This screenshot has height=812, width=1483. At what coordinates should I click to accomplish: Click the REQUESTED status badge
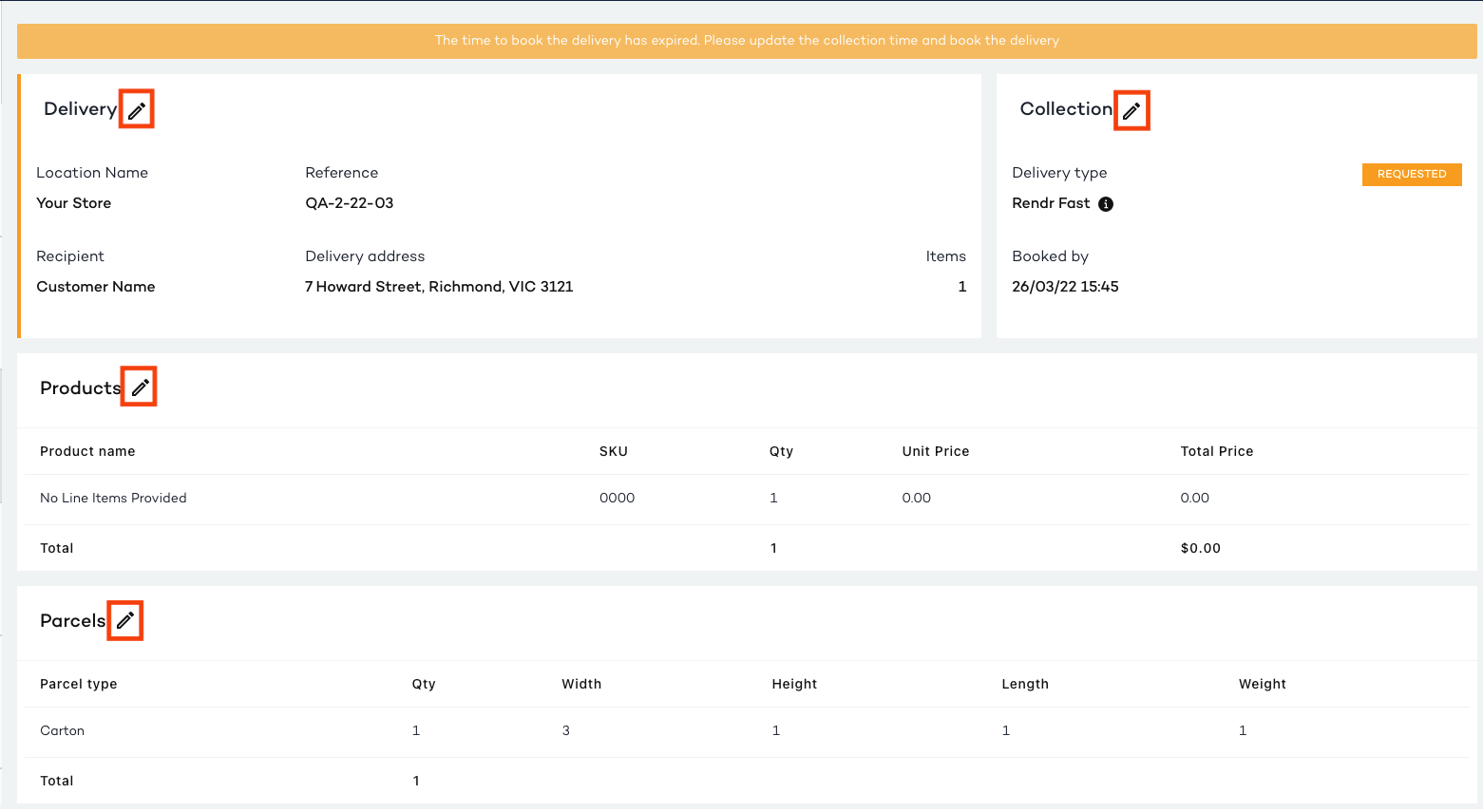pyautogui.click(x=1411, y=174)
